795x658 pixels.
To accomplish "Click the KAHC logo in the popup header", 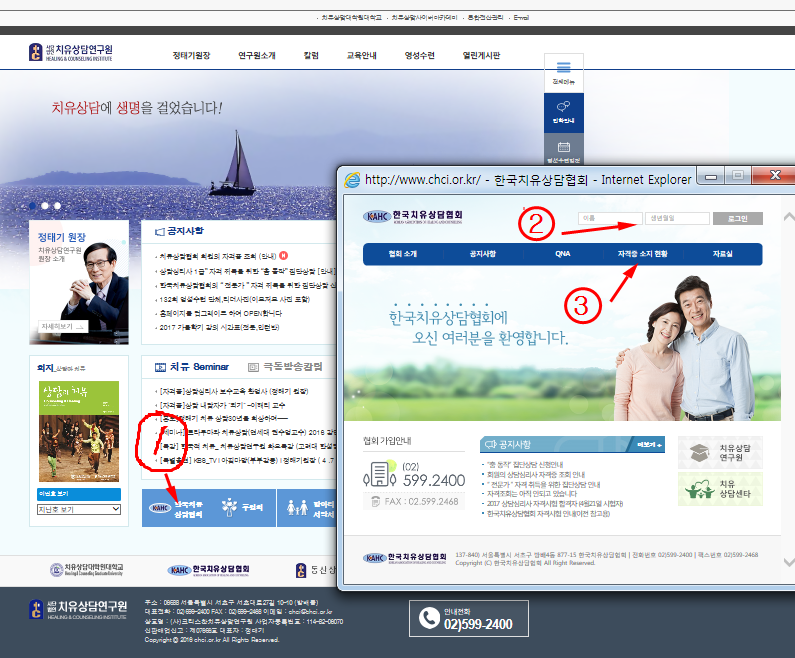I will pos(412,216).
